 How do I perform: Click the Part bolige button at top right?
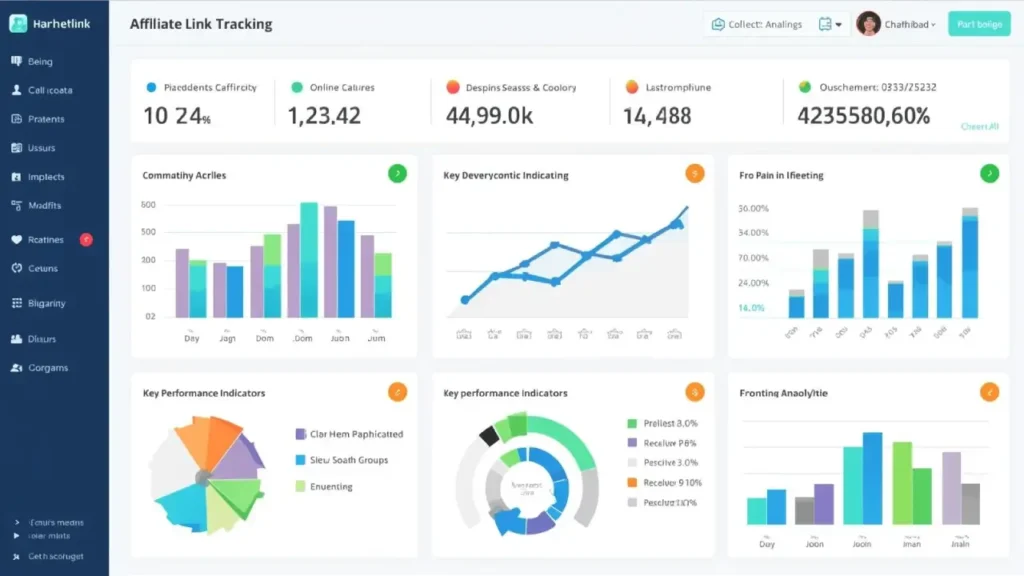click(979, 24)
